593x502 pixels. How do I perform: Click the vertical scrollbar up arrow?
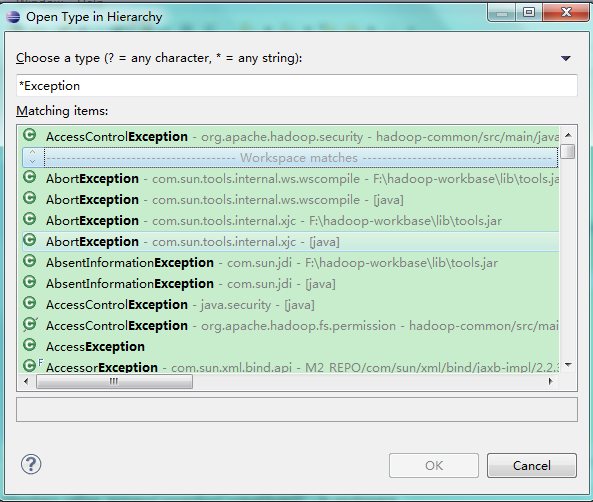tap(568, 135)
